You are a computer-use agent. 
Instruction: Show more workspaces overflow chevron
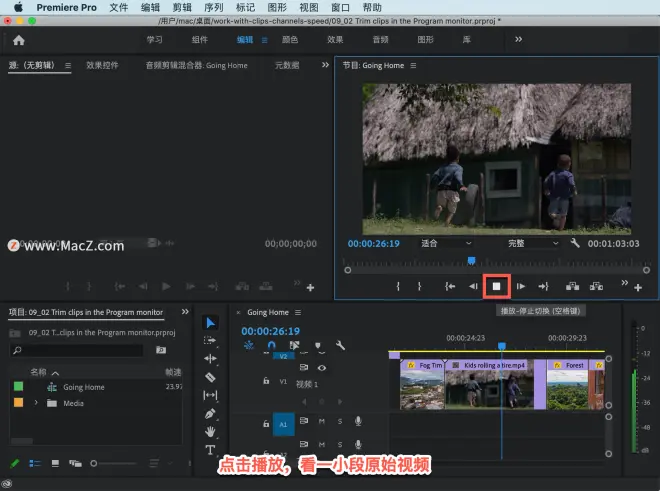click(x=519, y=39)
